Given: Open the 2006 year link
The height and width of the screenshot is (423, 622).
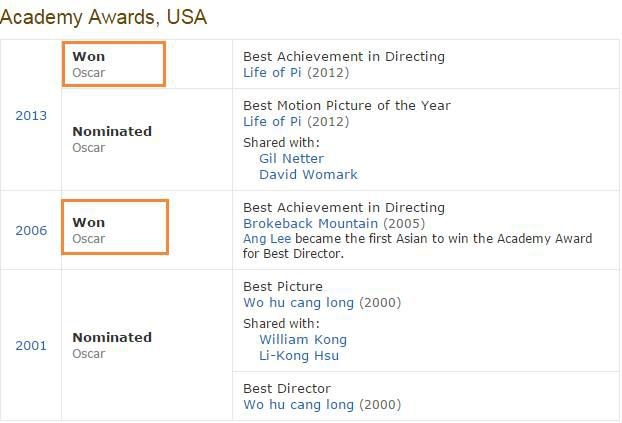Looking at the screenshot, I should [x=31, y=230].
